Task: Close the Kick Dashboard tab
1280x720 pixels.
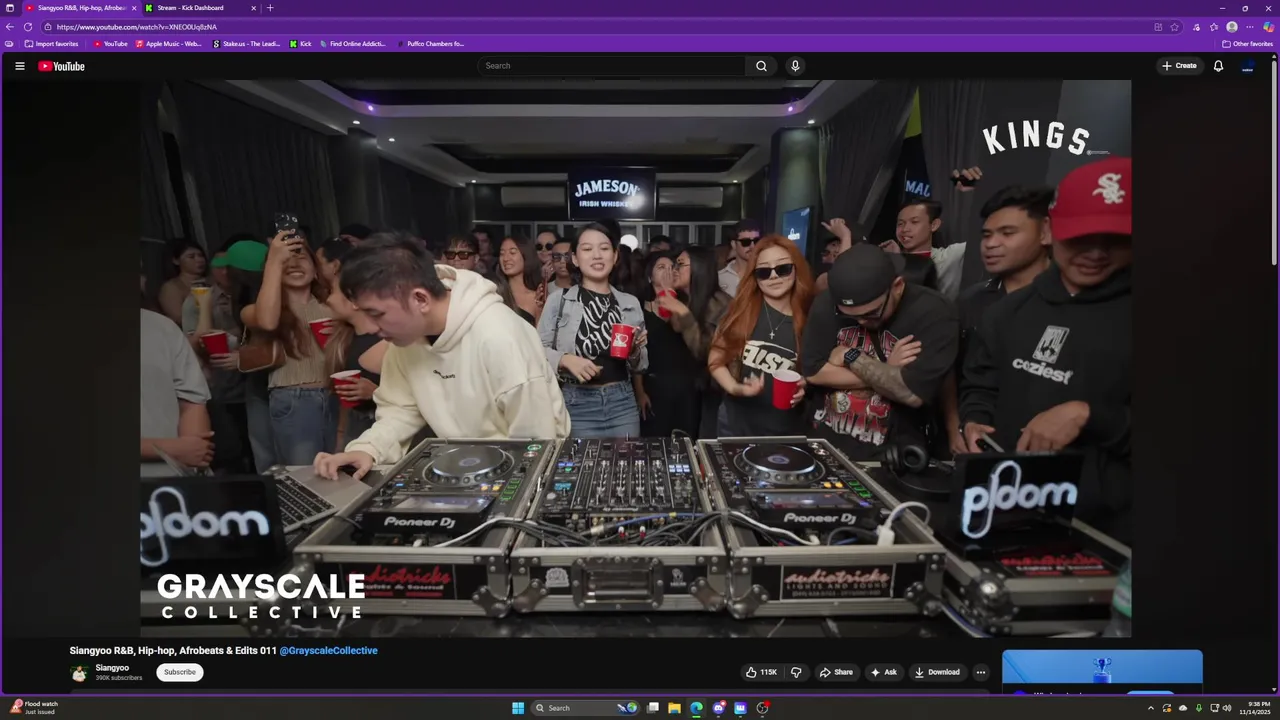Action: (x=253, y=8)
